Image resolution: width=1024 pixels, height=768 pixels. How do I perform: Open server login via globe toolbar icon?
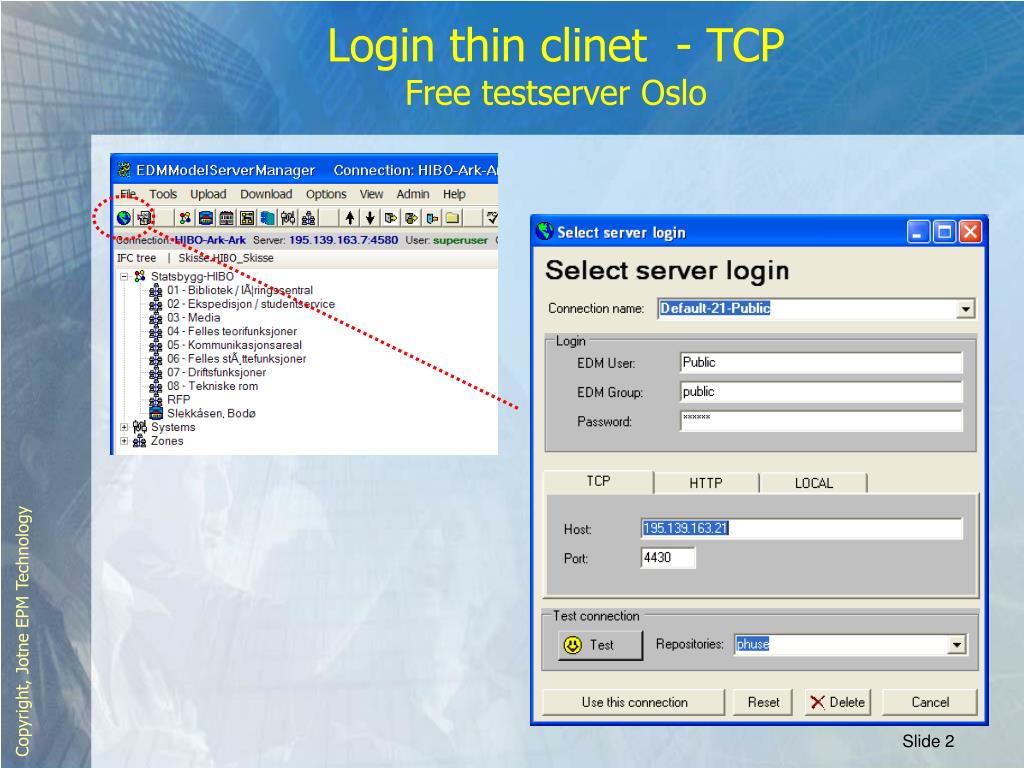coord(124,217)
